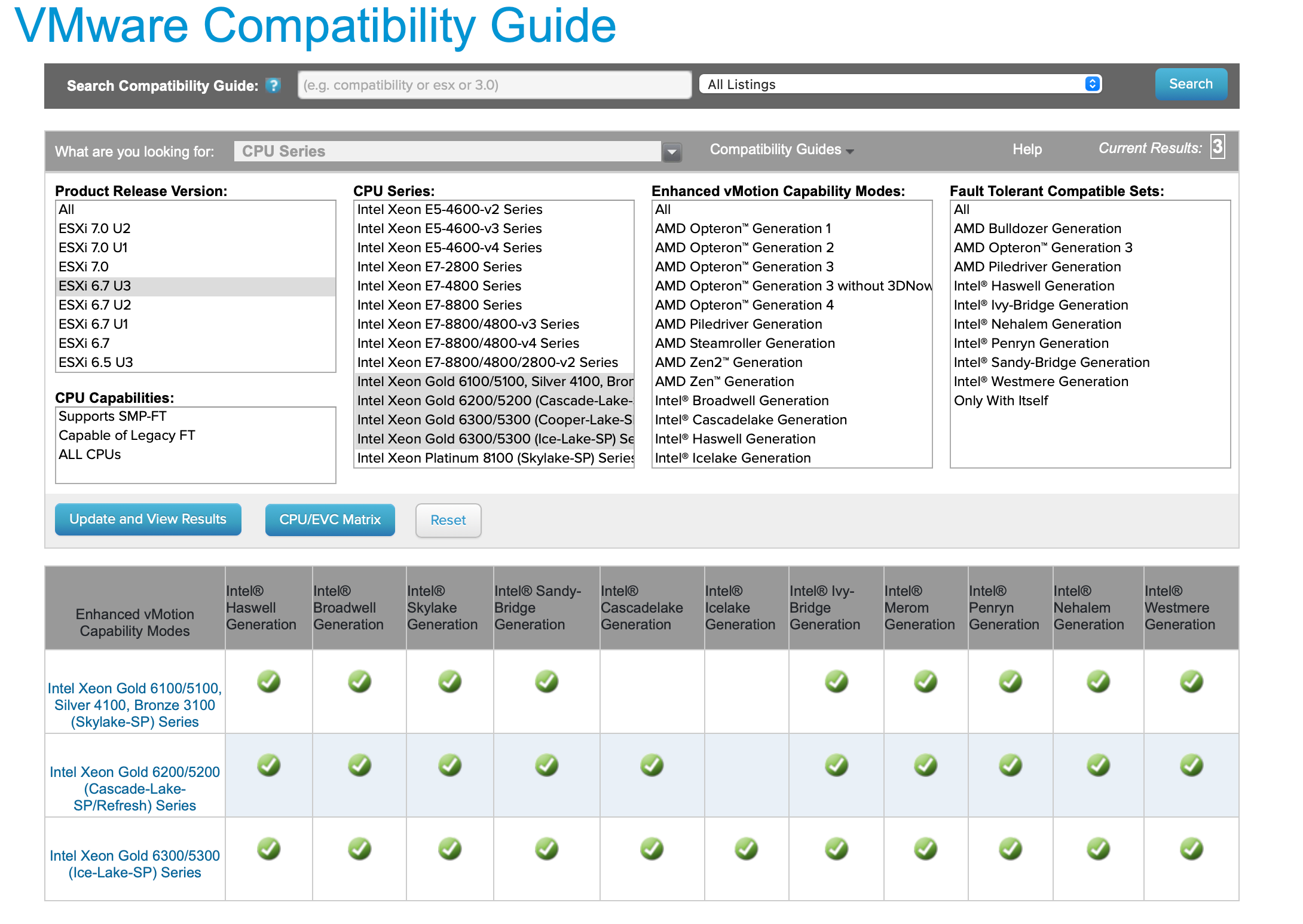Click the Skylake checkmark in Gold 6200/5200 row
The image size is (1303, 924).
[x=450, y=765]
